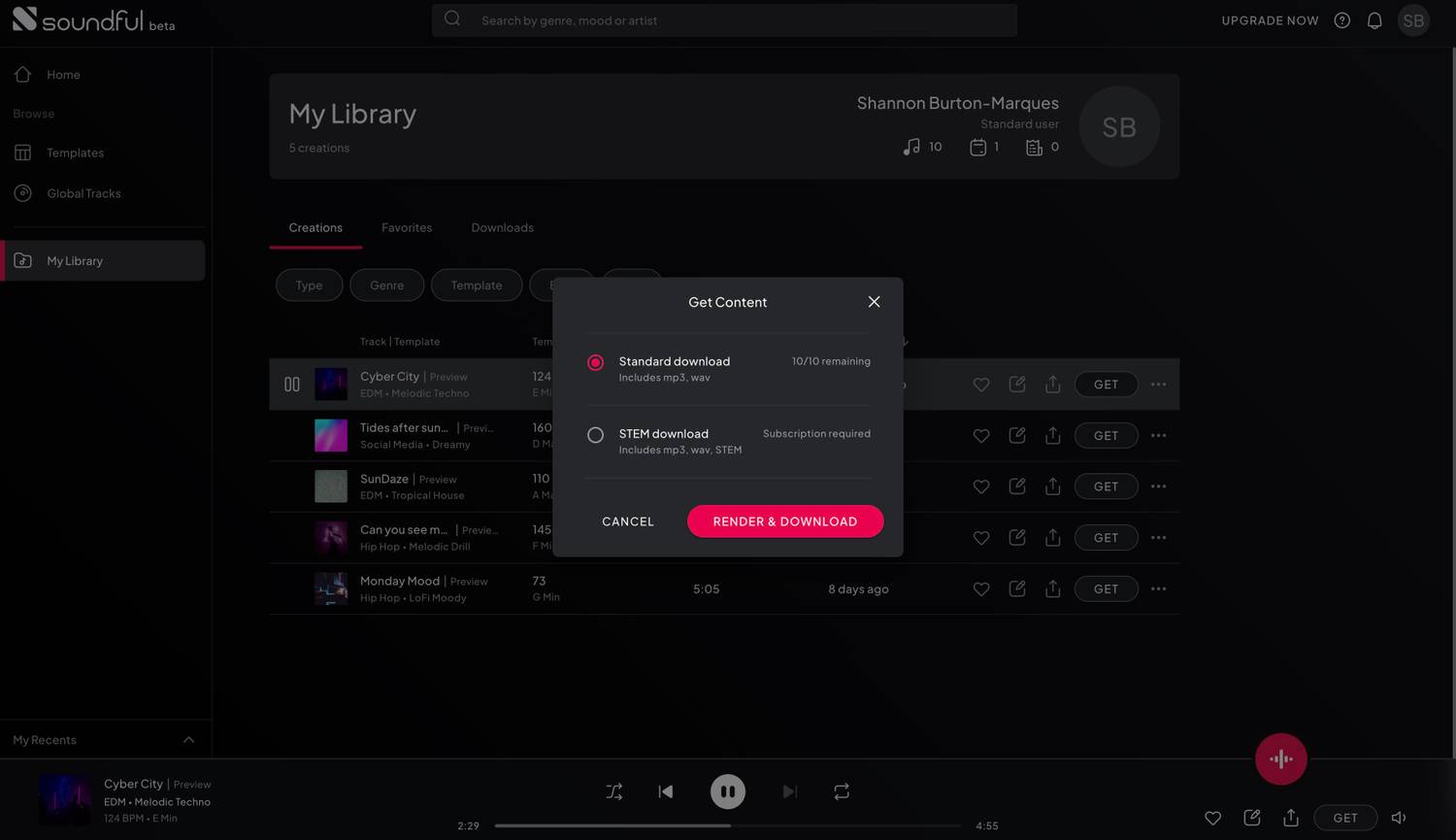The width and height of the screenshot is (1456, 840).
Task: Seek within the playback progress bar
Action: [x=728, y=825]
